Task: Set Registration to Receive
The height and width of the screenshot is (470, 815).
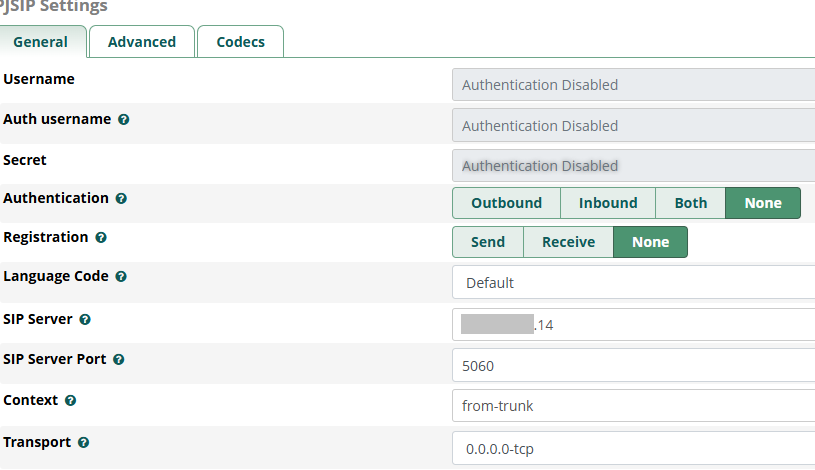Action: pyautogui.click(x=568, y=242)
